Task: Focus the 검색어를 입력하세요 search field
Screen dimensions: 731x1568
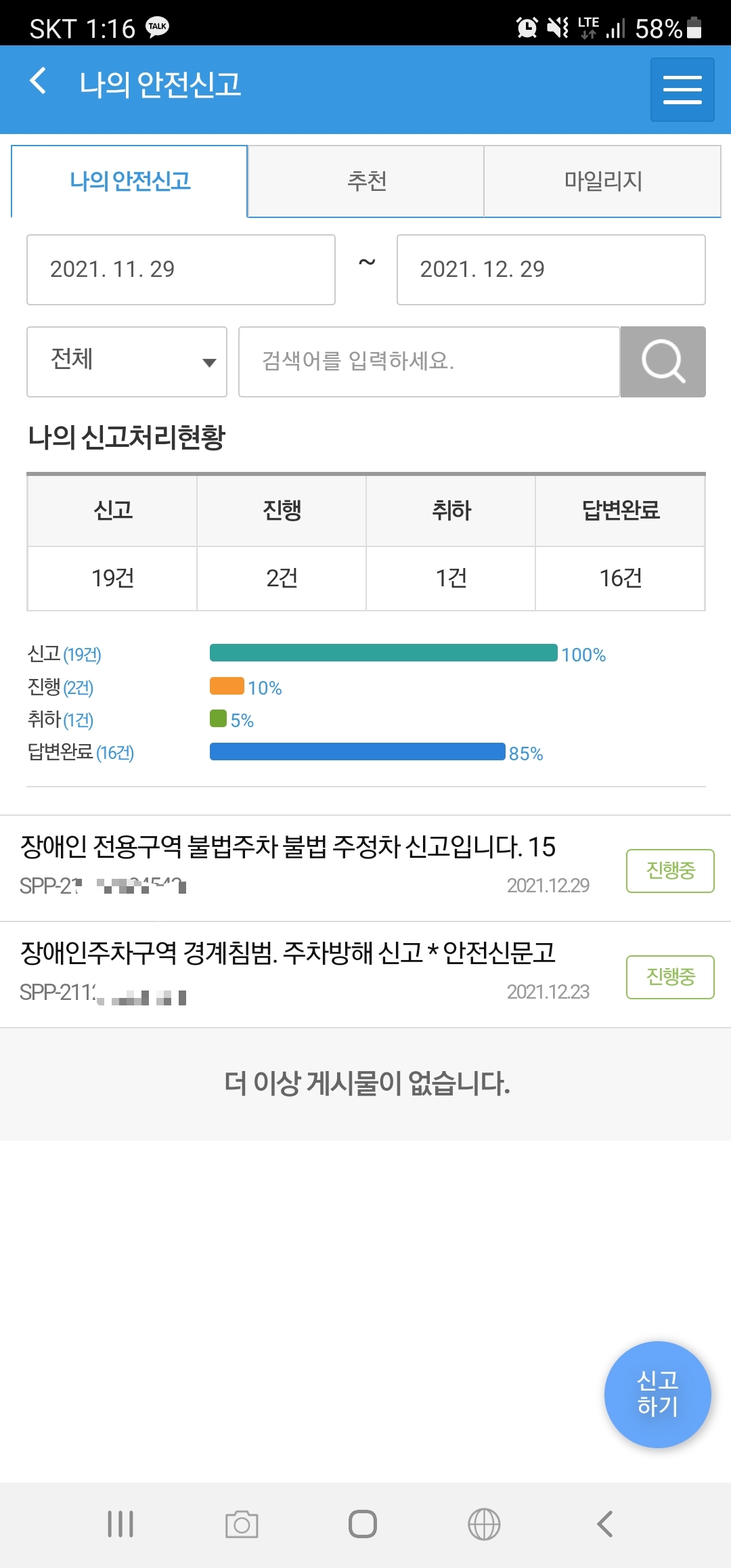Action: (x=429, y=362)
